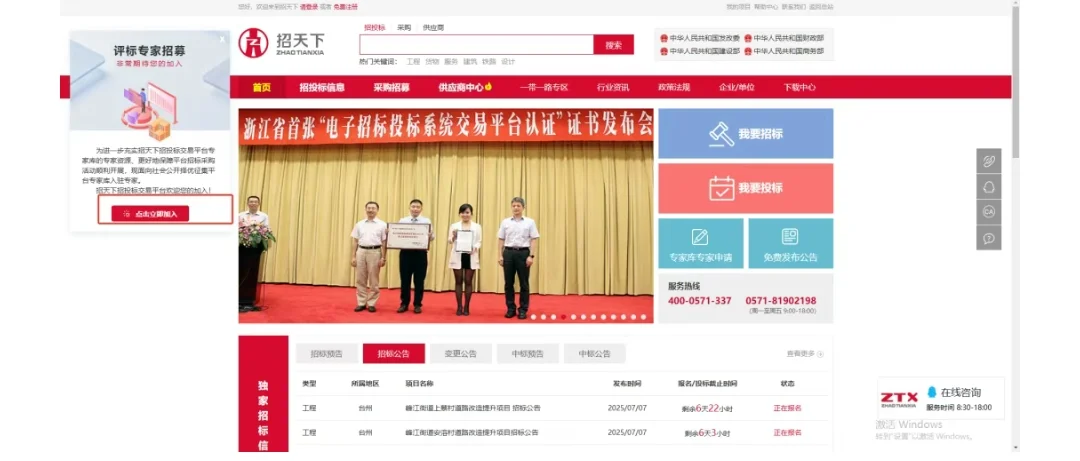Click the question chat bubble sidebar icon
This screenshot has height=461, width=1080.
989,237
